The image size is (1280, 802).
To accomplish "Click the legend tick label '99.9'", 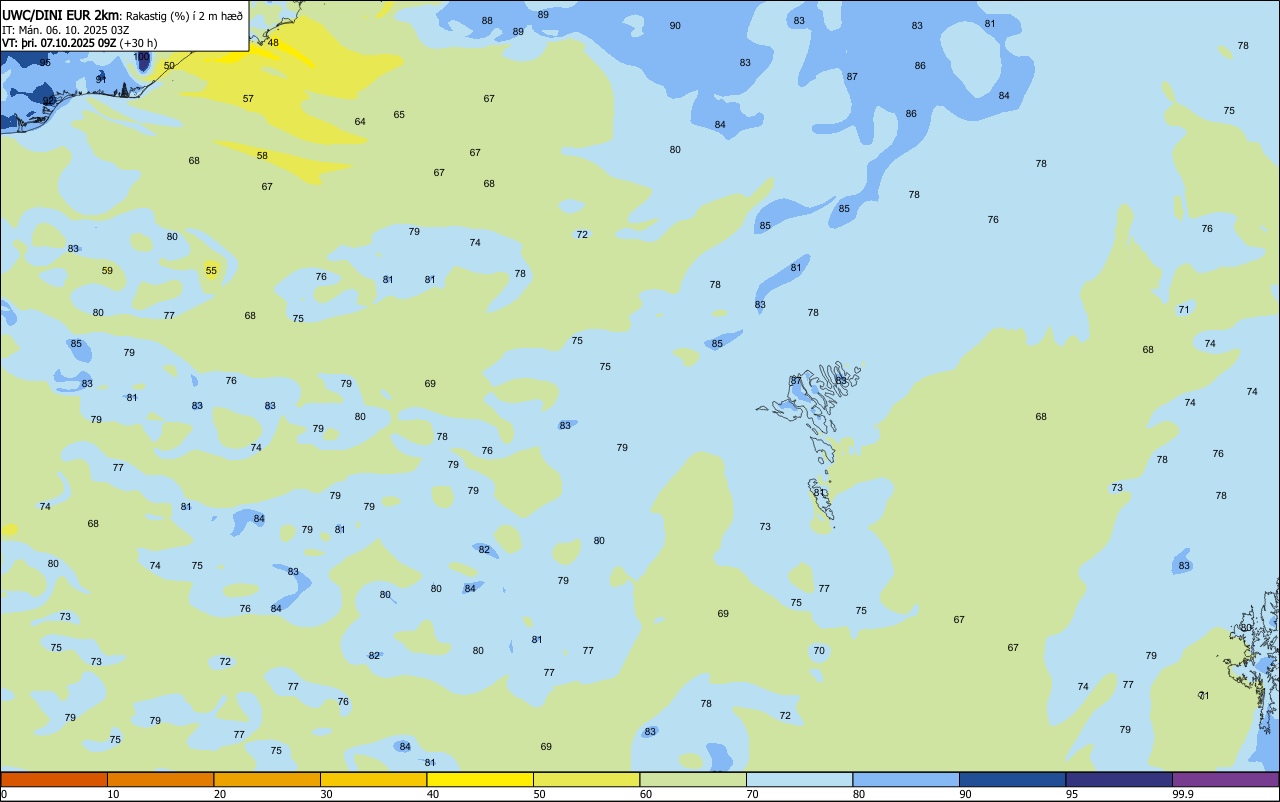I will click(1182, 794).
